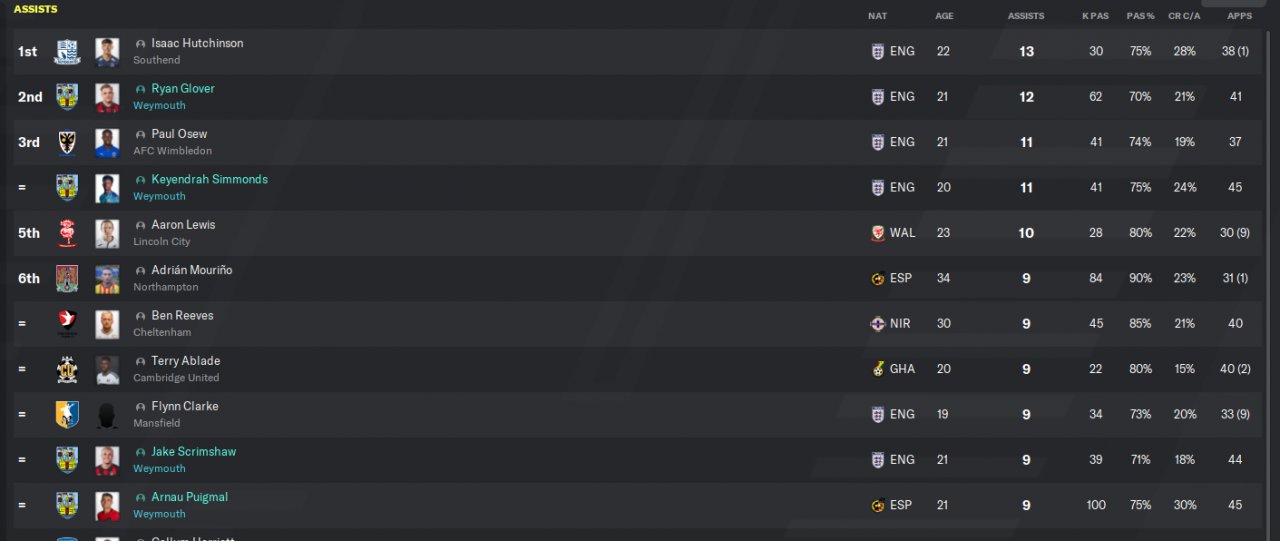Viewport: 1280px width, 541px height.
Task: Click the Wales flag next to Aaron Lewis
Action: (x=878, y=233)
